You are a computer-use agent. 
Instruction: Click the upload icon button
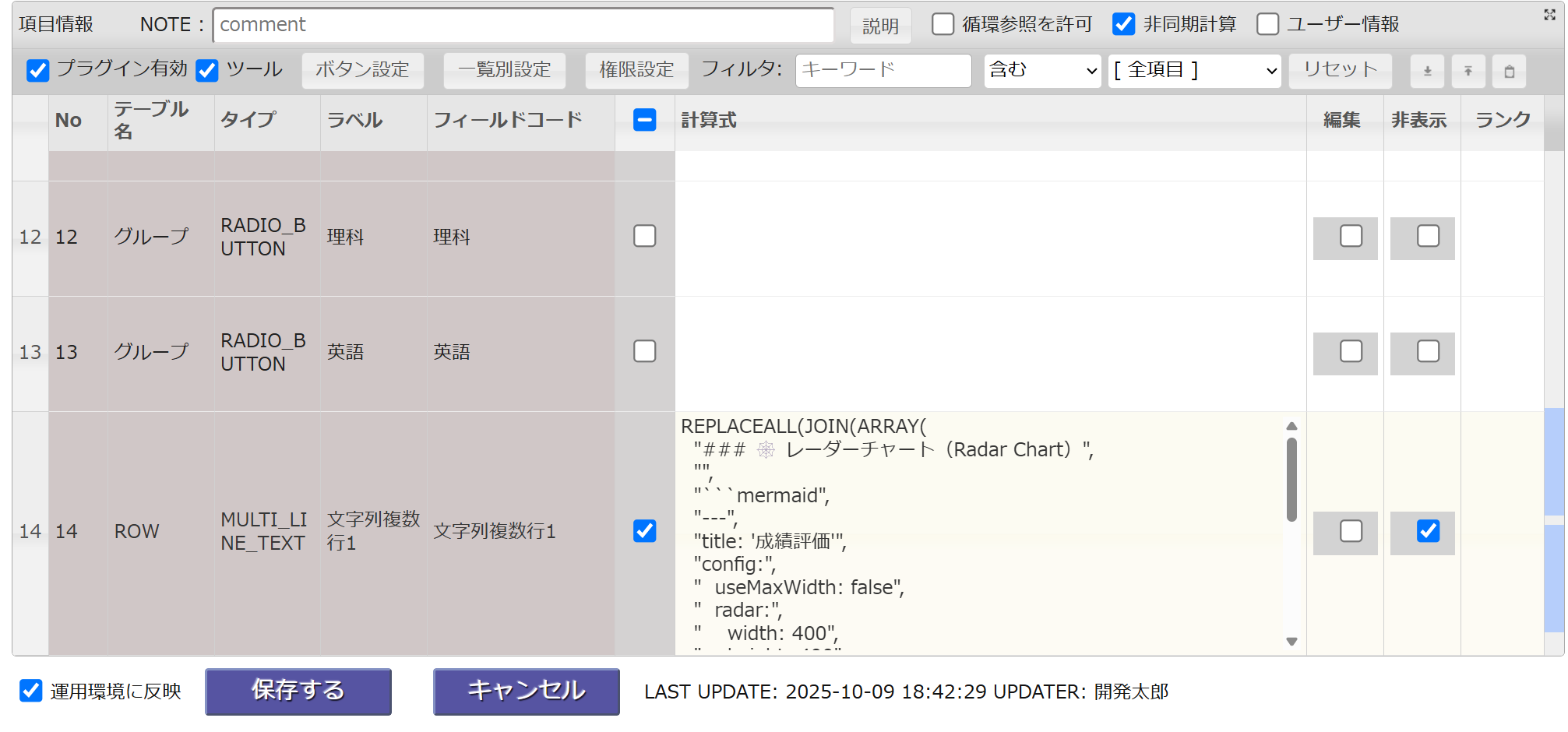1468,71
